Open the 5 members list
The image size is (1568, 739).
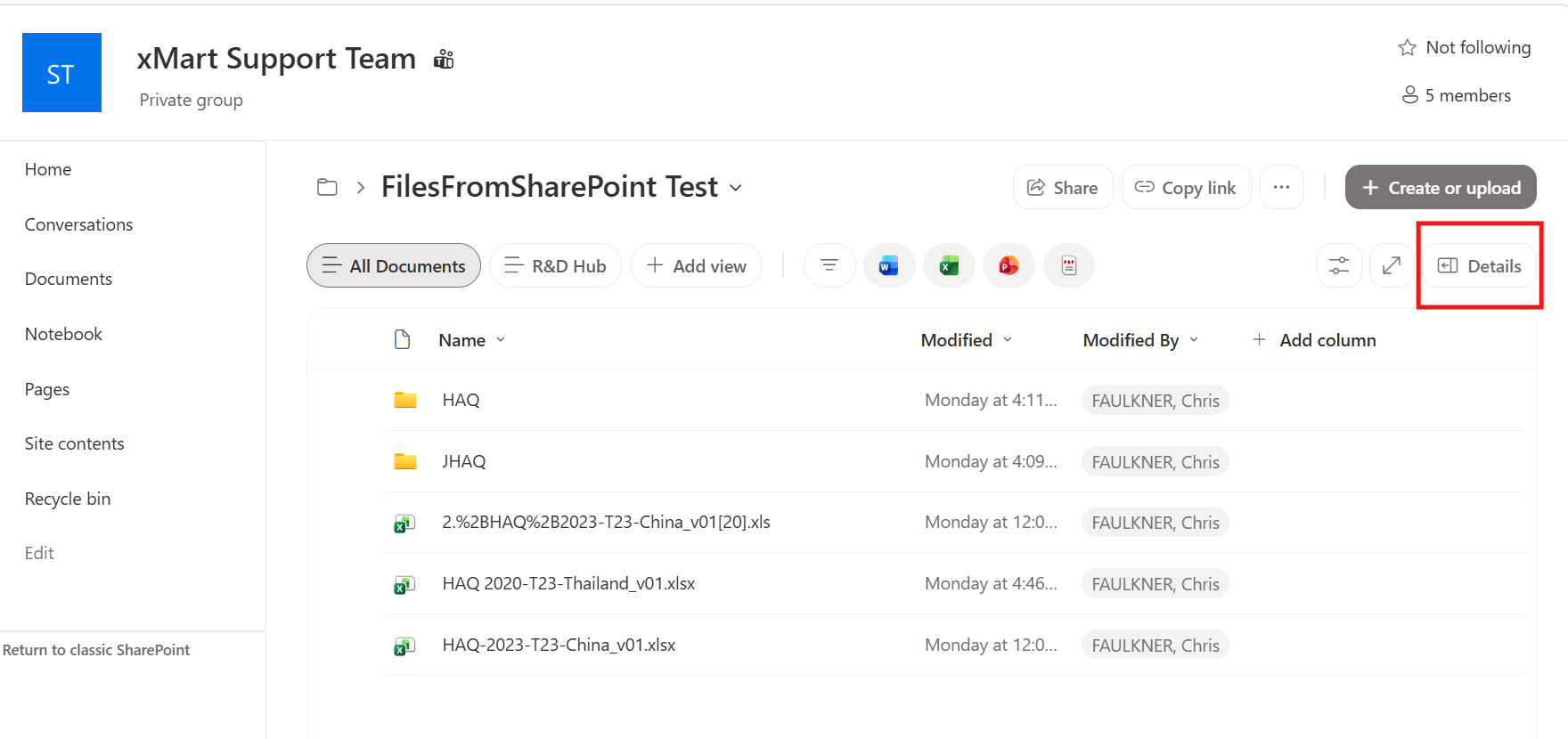[x=1457, y=95]
